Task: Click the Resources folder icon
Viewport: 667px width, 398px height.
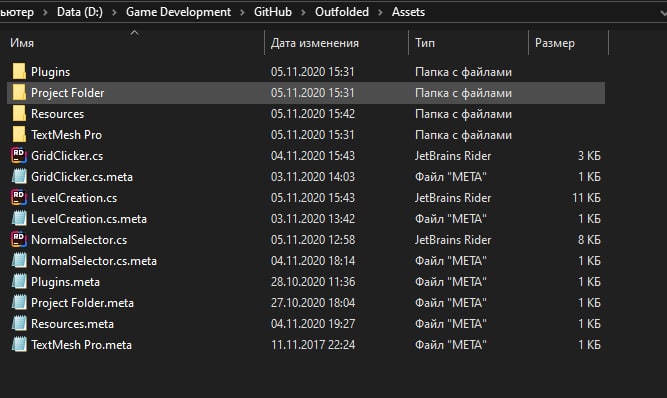Action: pyautogui.click(x=19, y=114)
